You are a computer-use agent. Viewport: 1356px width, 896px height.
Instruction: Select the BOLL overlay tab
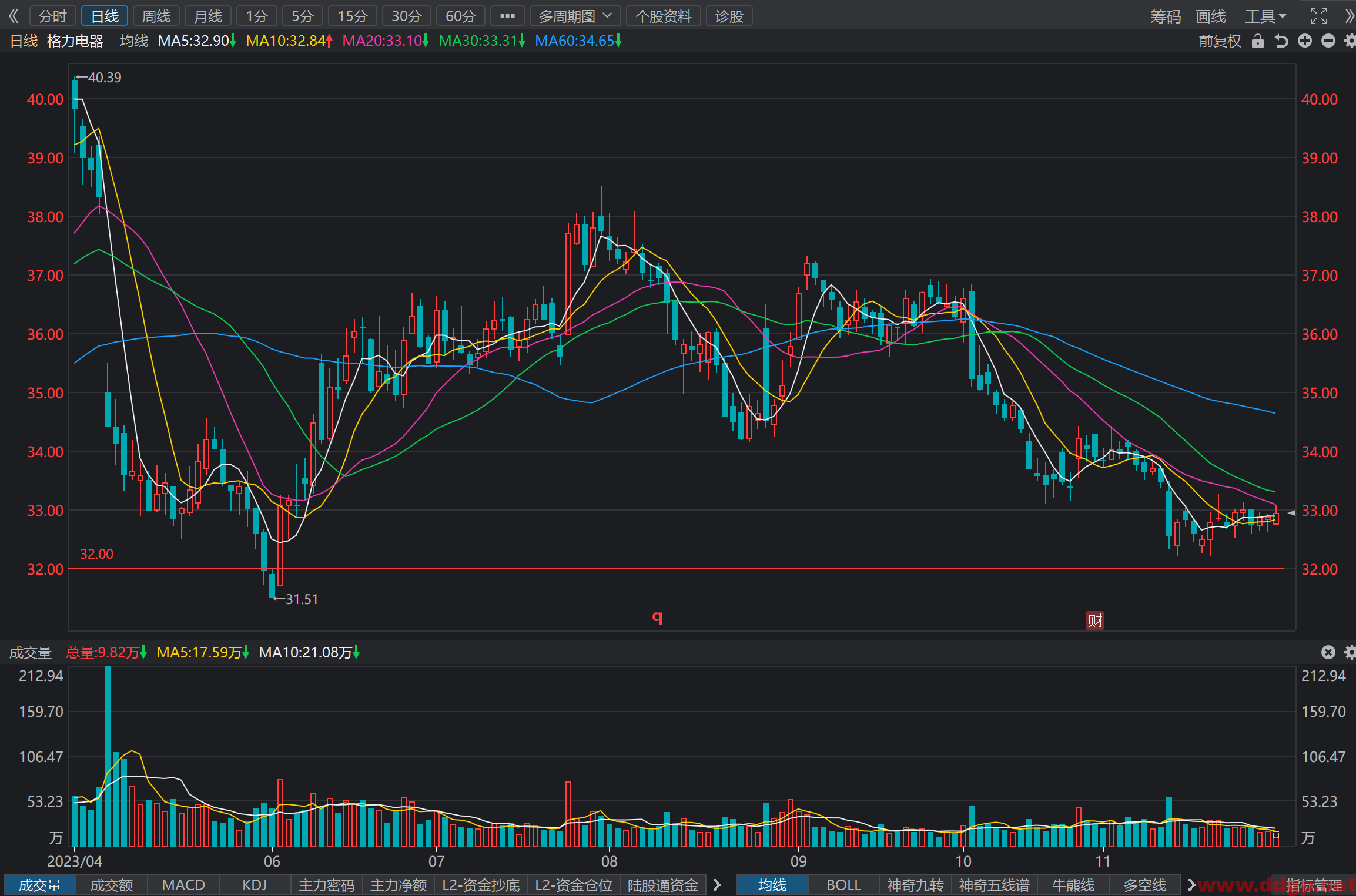843,885
